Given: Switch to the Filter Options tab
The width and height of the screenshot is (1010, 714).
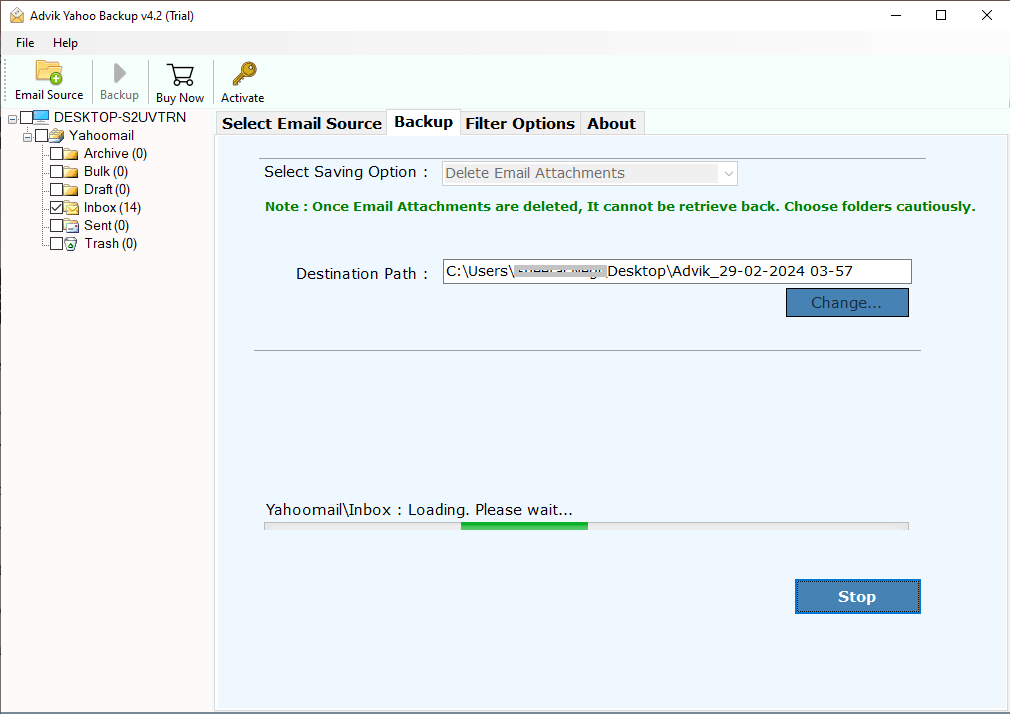Looking at the screenshot, I should point(520,123).
